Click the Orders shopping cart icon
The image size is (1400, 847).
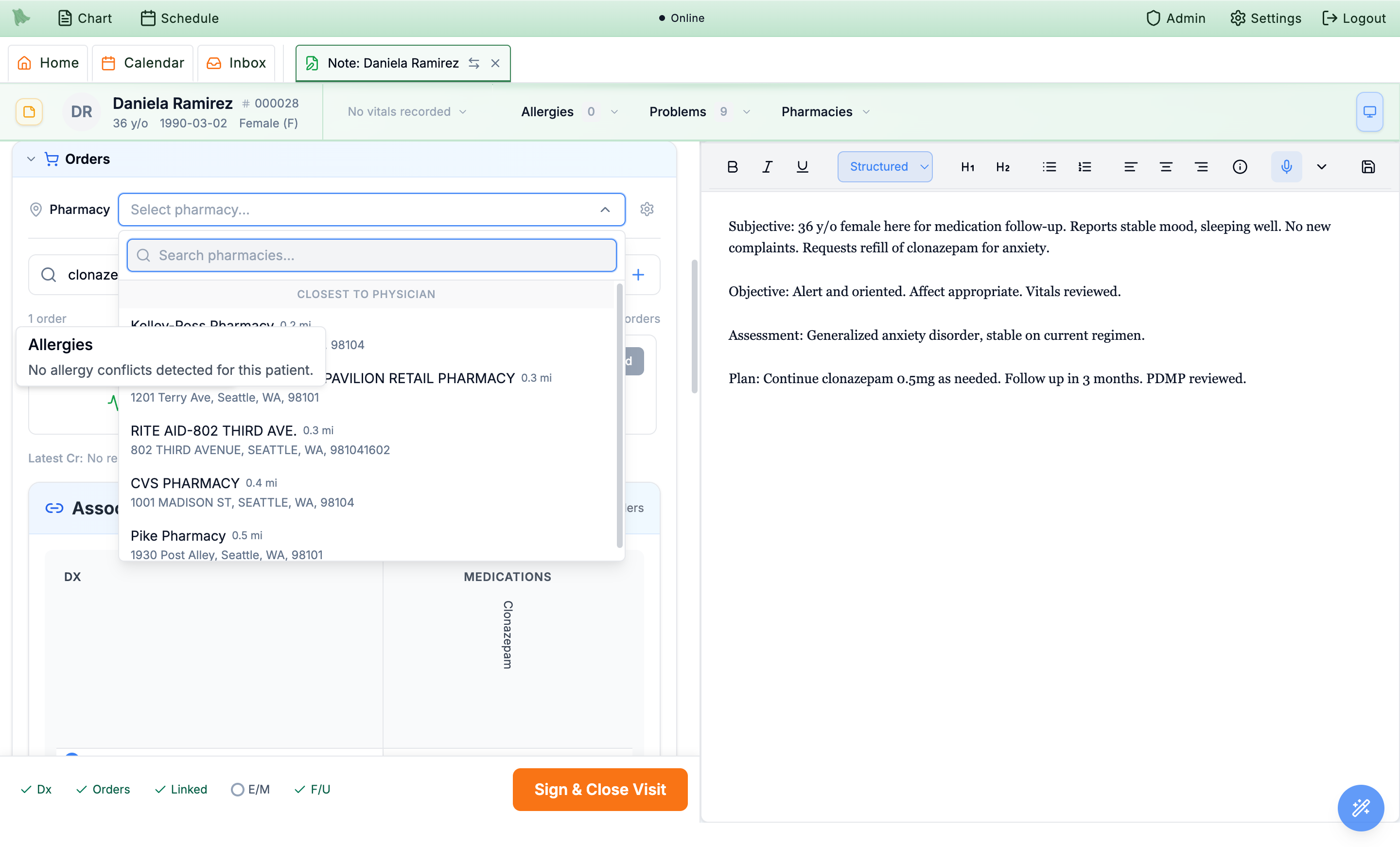52,159
